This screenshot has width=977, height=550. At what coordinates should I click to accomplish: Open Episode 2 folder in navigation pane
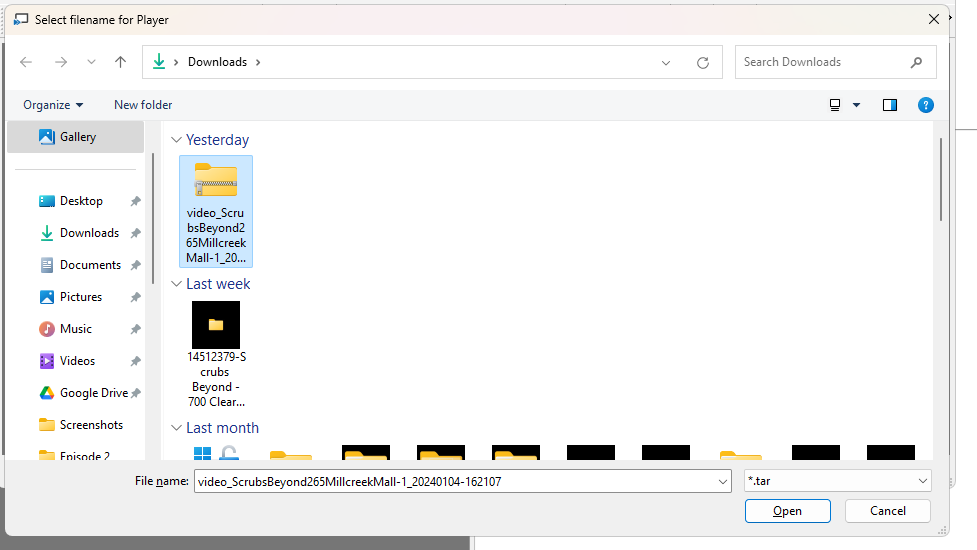[x=85, y=455]
